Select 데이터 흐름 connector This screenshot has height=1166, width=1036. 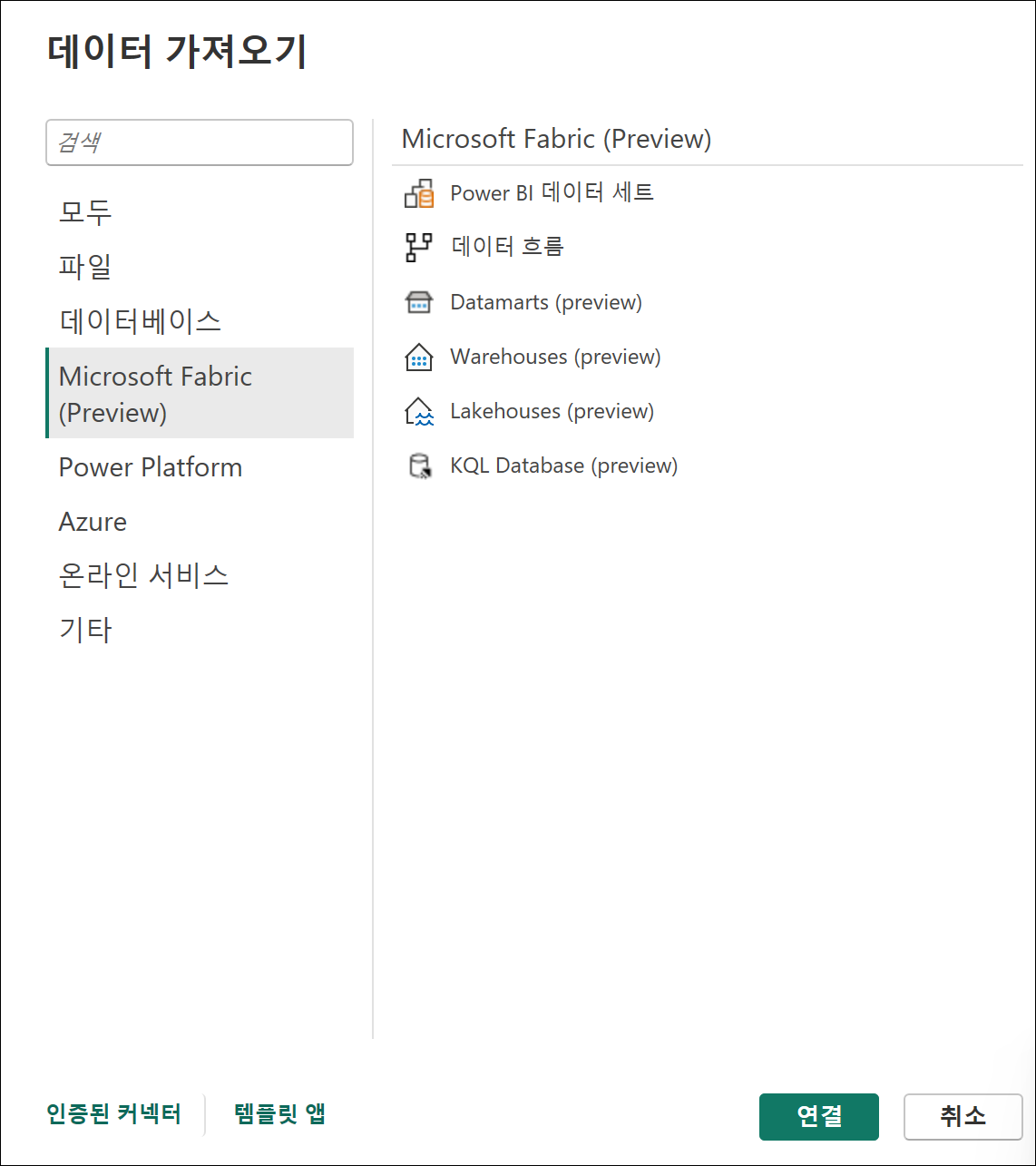coord(507,247)
